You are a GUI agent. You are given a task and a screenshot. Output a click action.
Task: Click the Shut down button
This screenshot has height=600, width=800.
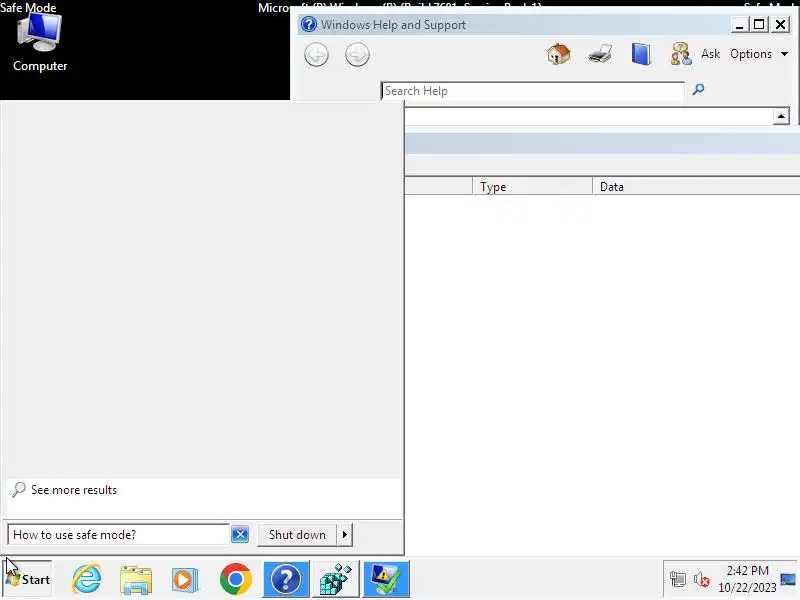point(297,535)
